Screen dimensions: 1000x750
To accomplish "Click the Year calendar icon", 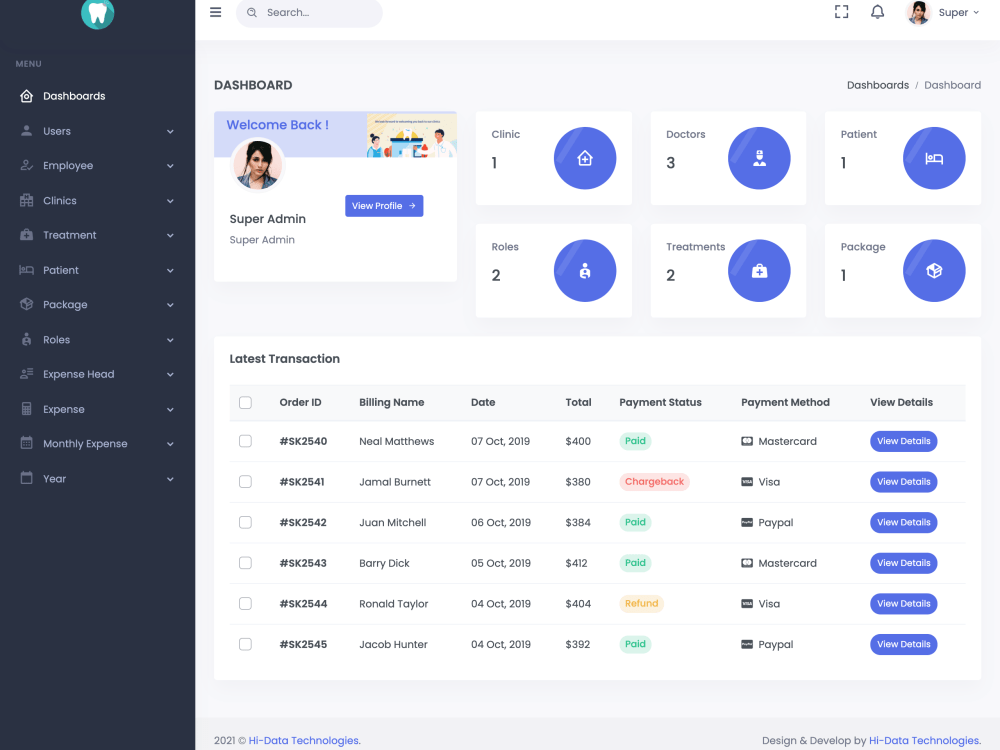I will coord(26,478).
